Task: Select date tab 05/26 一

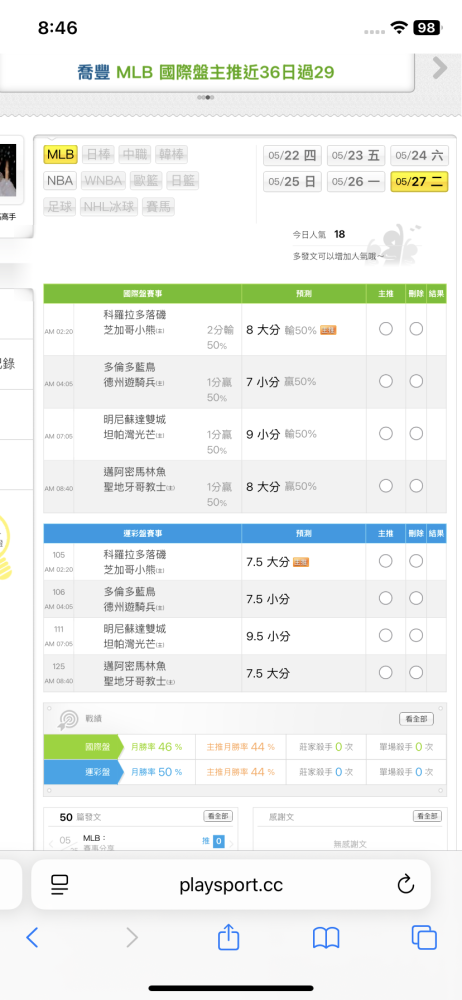Action: pyautogui.click(x=356, y=182)
